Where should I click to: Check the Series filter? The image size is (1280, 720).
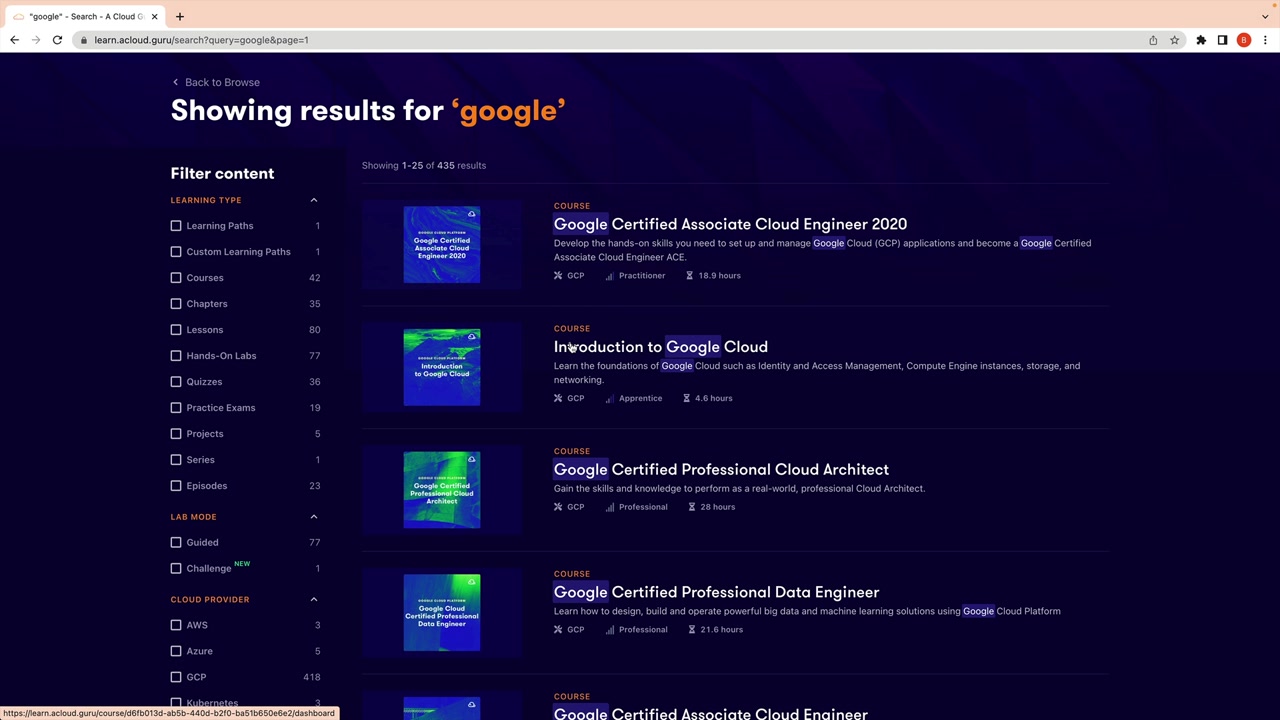[176, 460]
